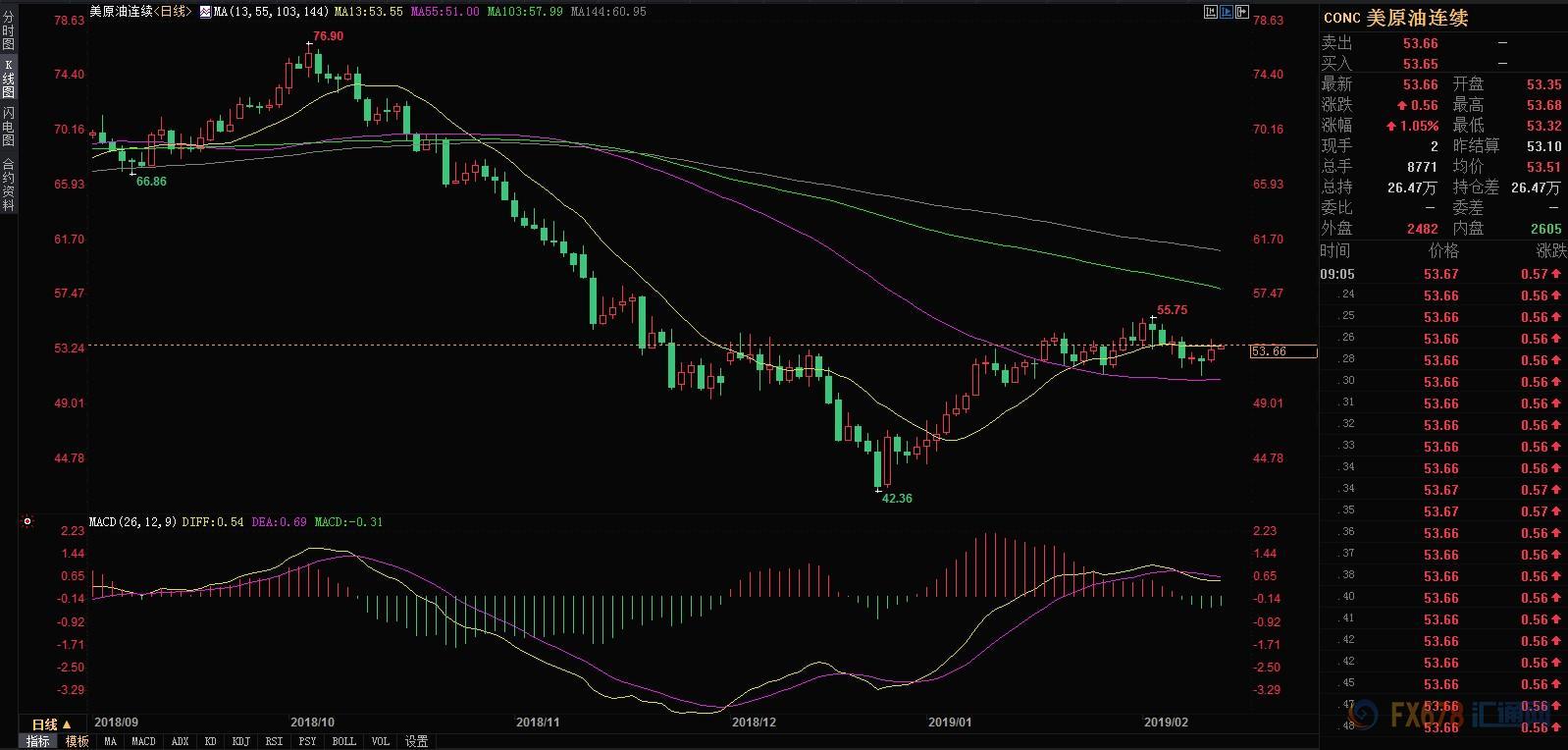
Task: Click the MA144:60.95 legend value
Action: [608, 12]
